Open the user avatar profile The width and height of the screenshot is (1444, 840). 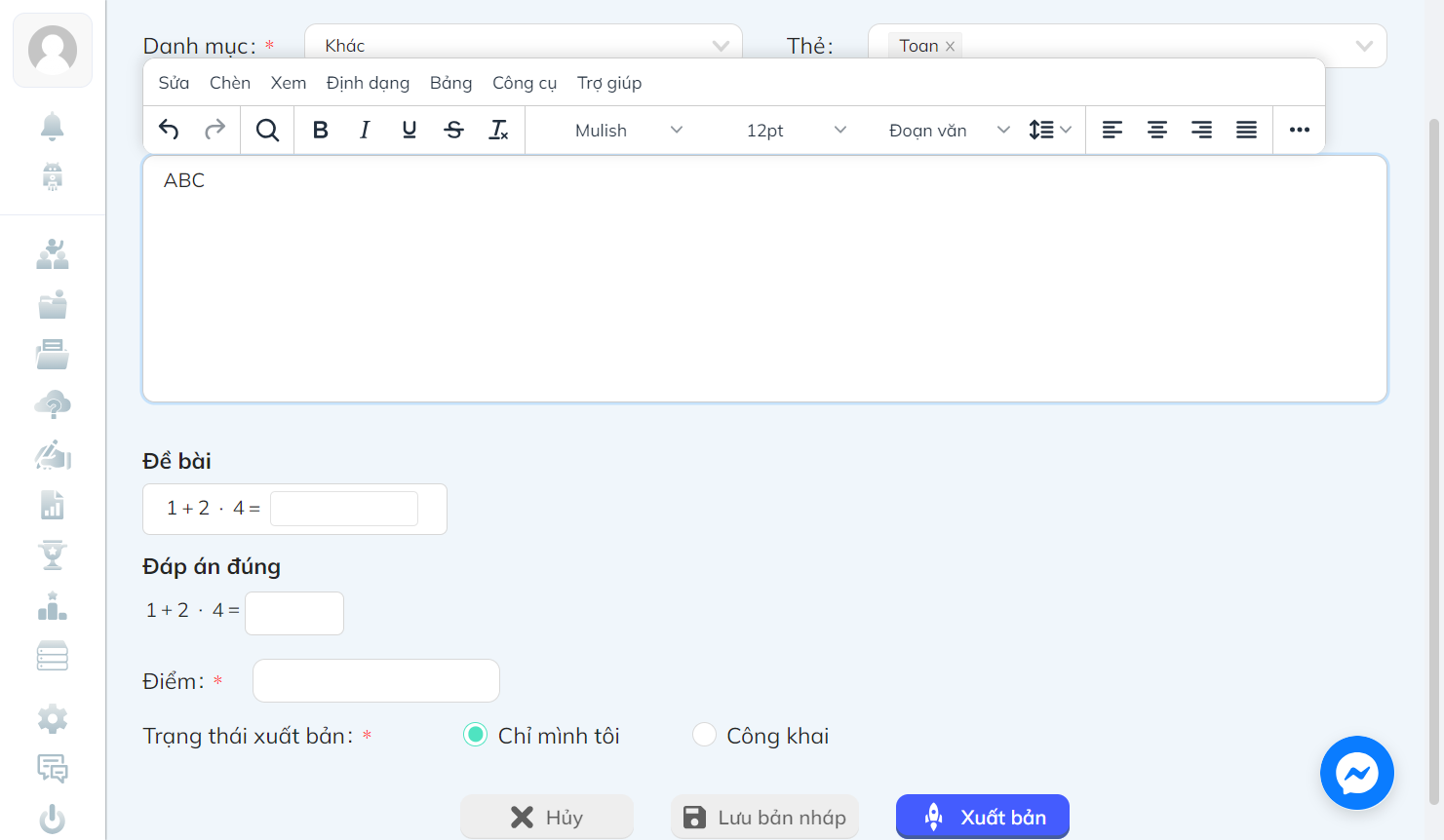(53, 50)
